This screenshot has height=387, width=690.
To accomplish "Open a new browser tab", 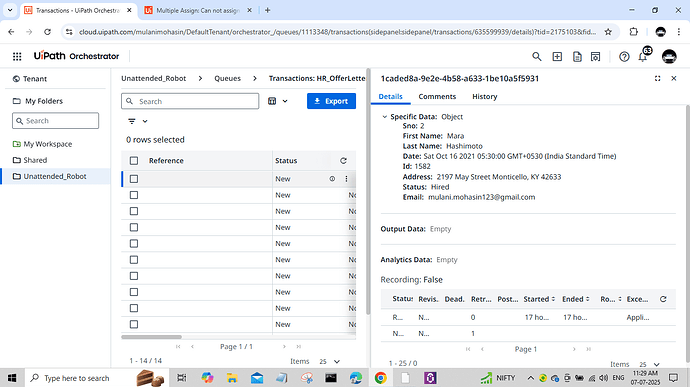I will click(x=268, y=10).
